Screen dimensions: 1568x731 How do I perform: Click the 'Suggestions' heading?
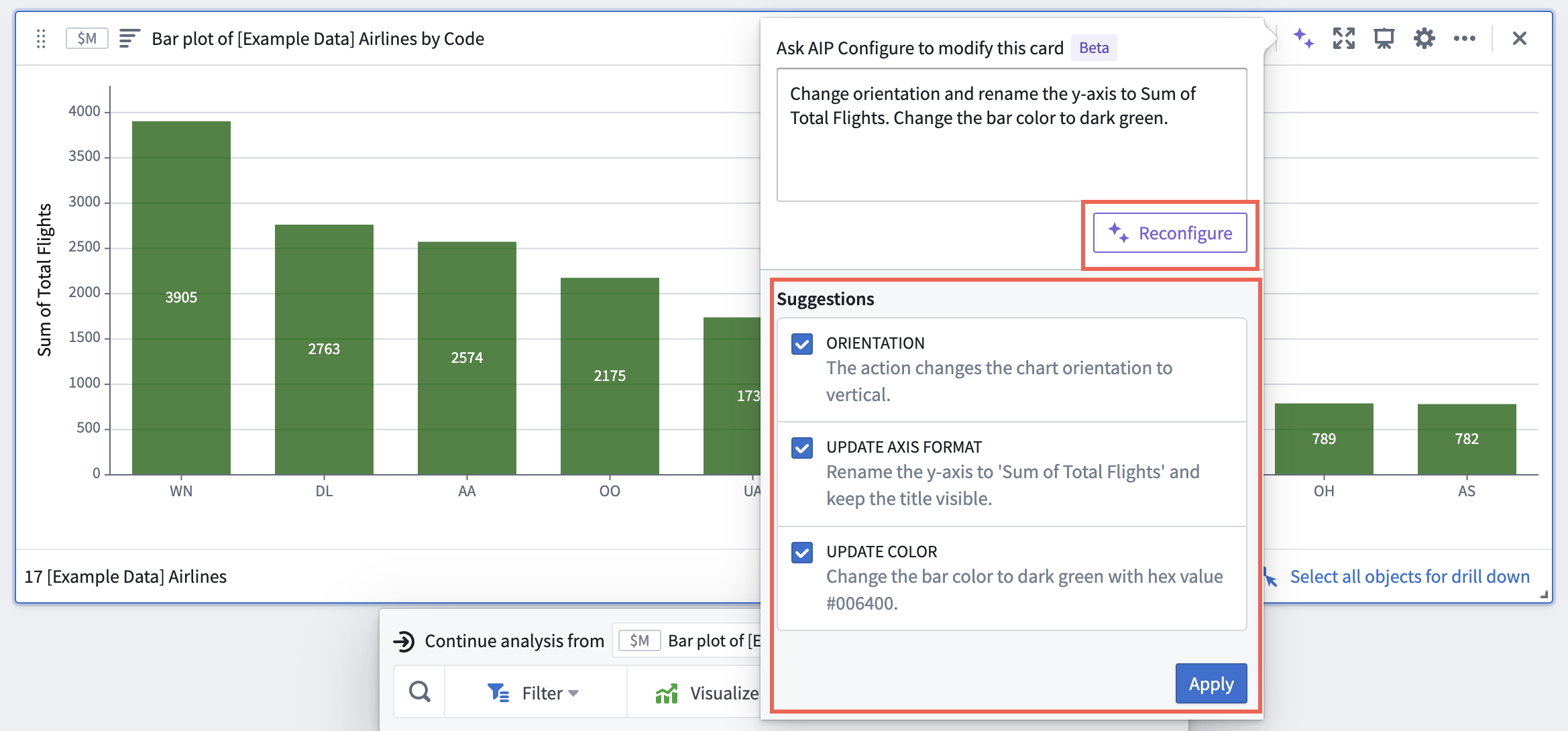(825, 299)
